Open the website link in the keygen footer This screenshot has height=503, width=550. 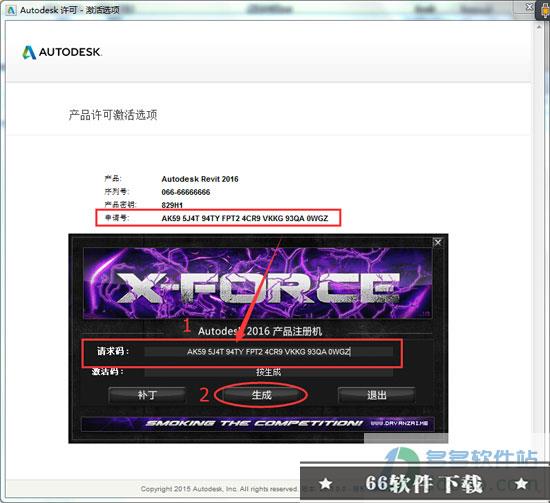(399, 423)
